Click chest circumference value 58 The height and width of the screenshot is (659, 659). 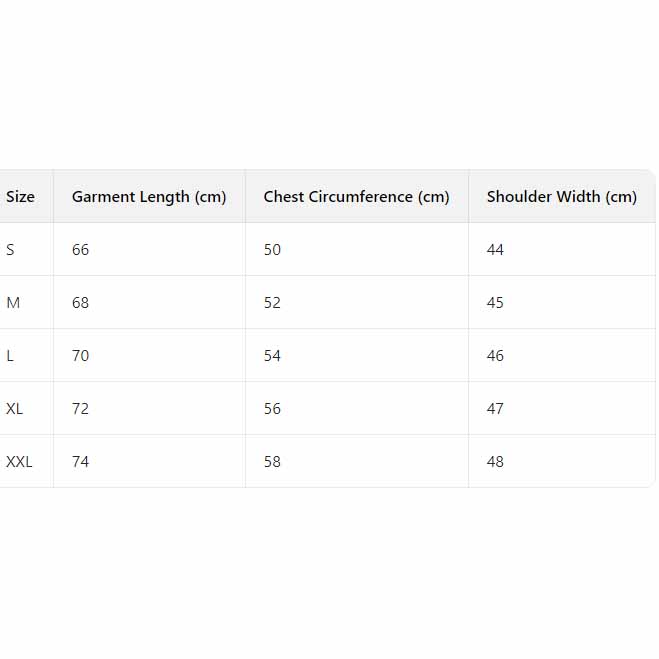(273, 462)
